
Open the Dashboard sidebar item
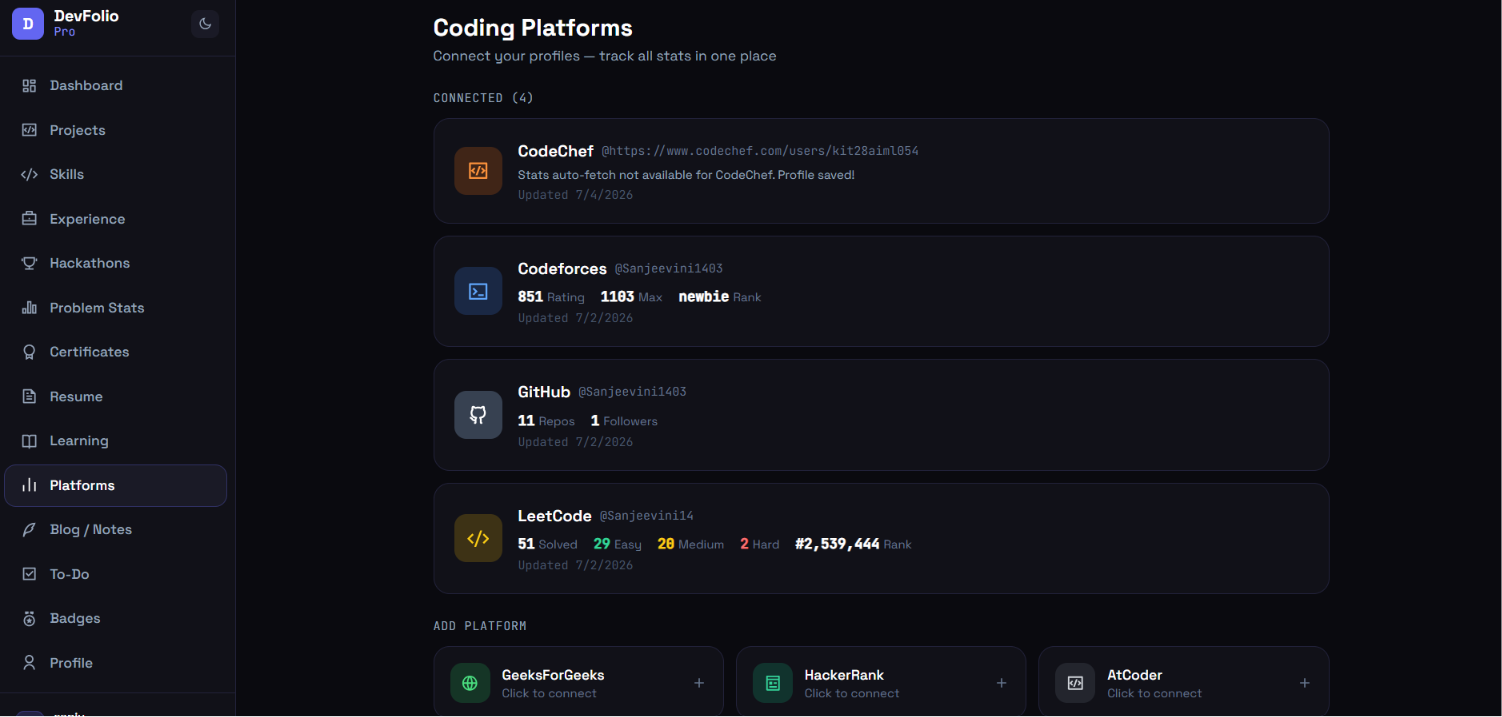coord(116,86)
